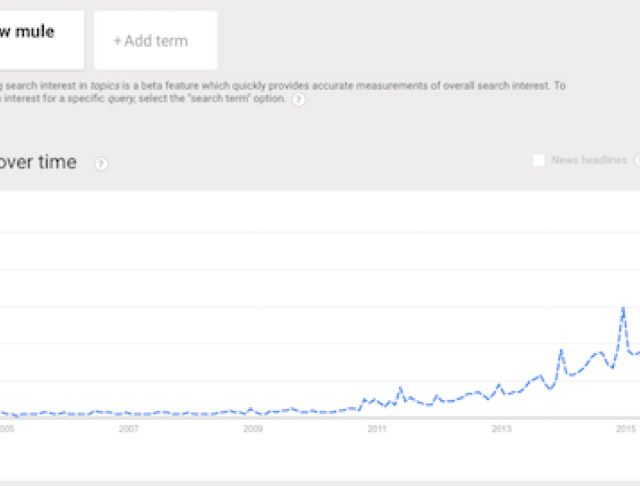The image size is (640, 486).
Task: Click the small 2011 spike on trend line
Action: click(400, 388)
